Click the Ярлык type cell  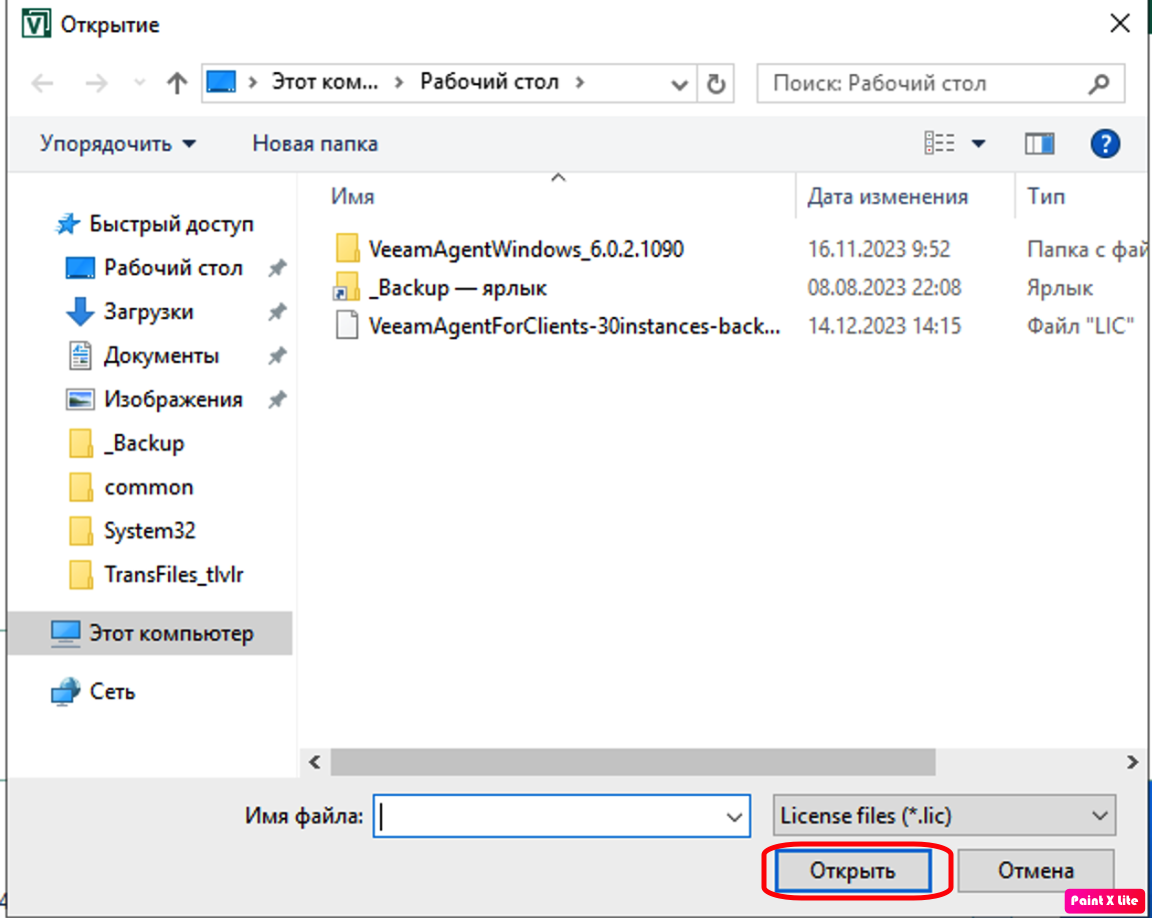1059,288
